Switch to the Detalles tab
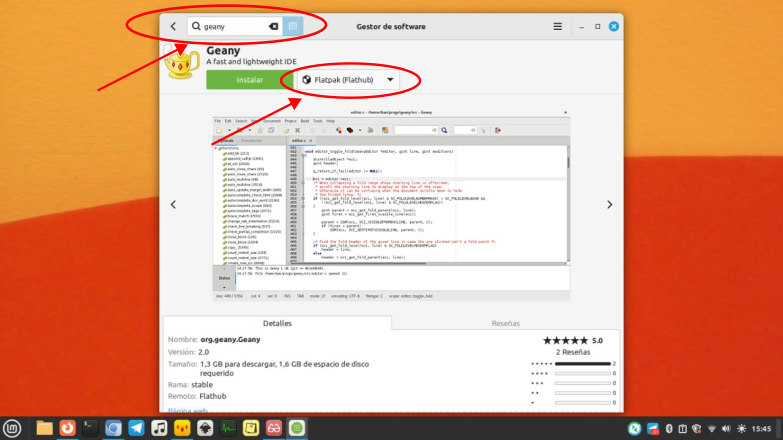 [x=277, y=323]
